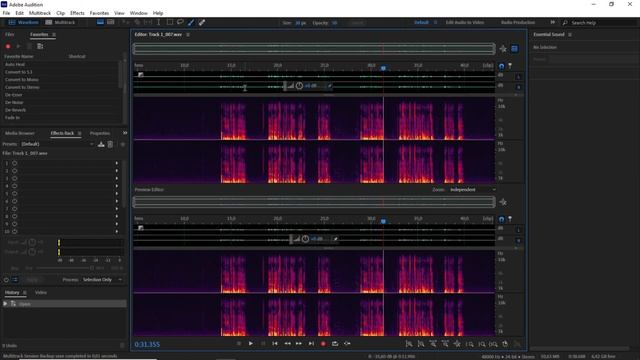Open the File menu

tap(6, 13)
